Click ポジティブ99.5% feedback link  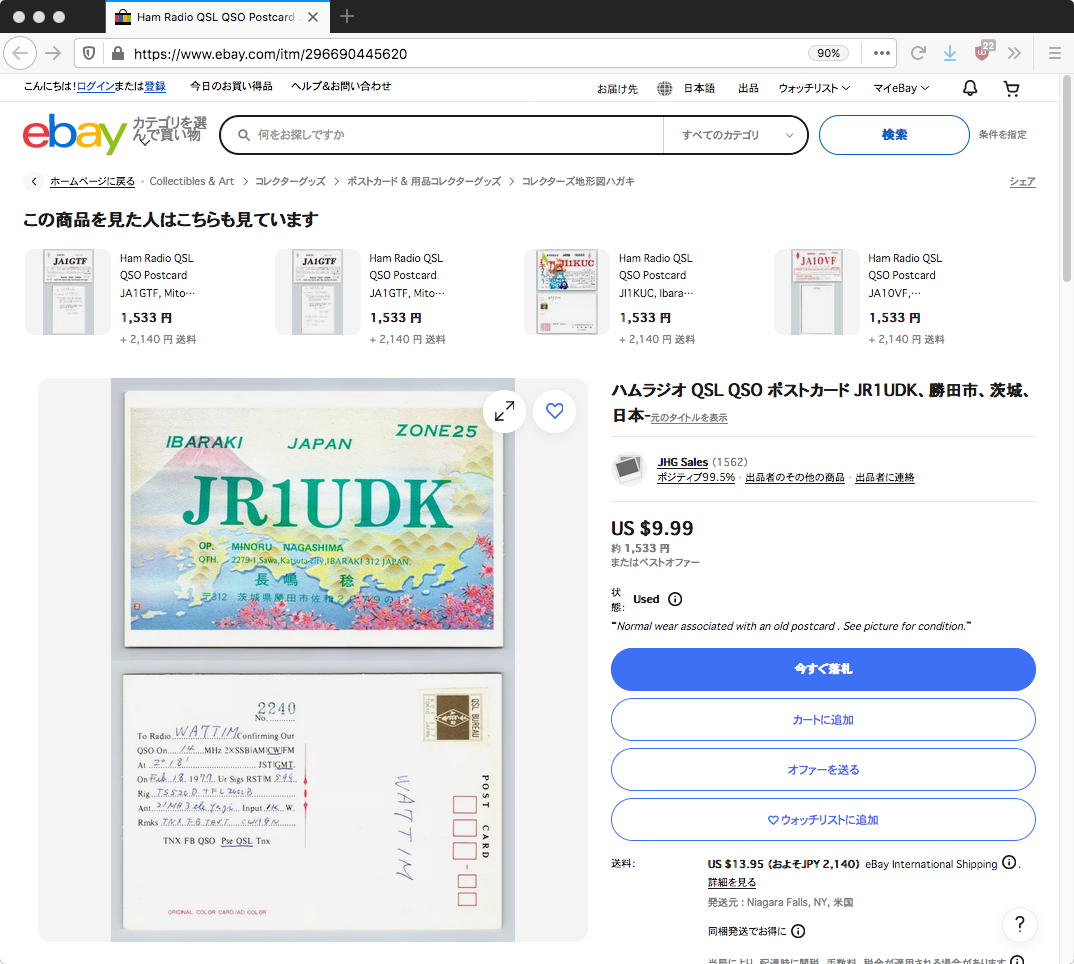pyautogui.click(x=696, y=478)
